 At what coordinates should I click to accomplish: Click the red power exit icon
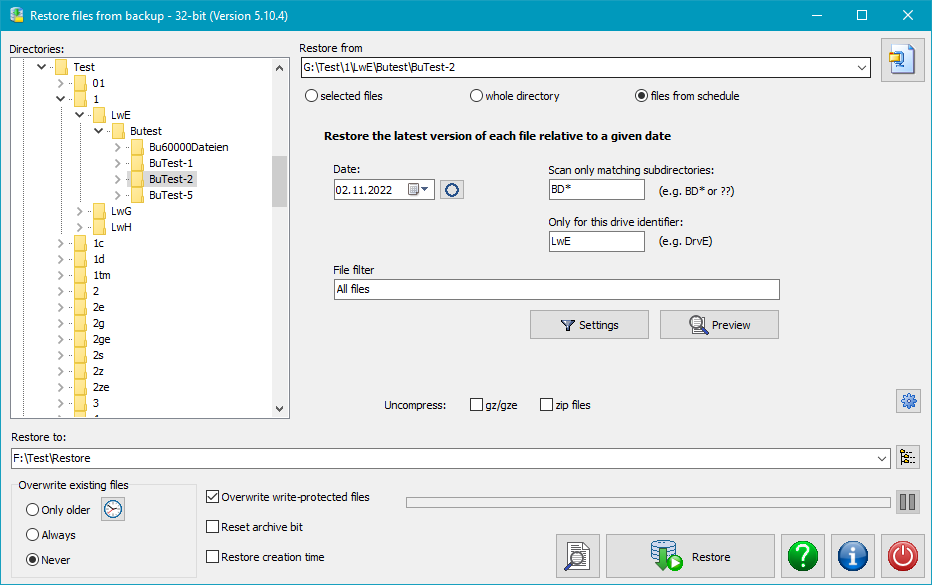coord(902,557)
